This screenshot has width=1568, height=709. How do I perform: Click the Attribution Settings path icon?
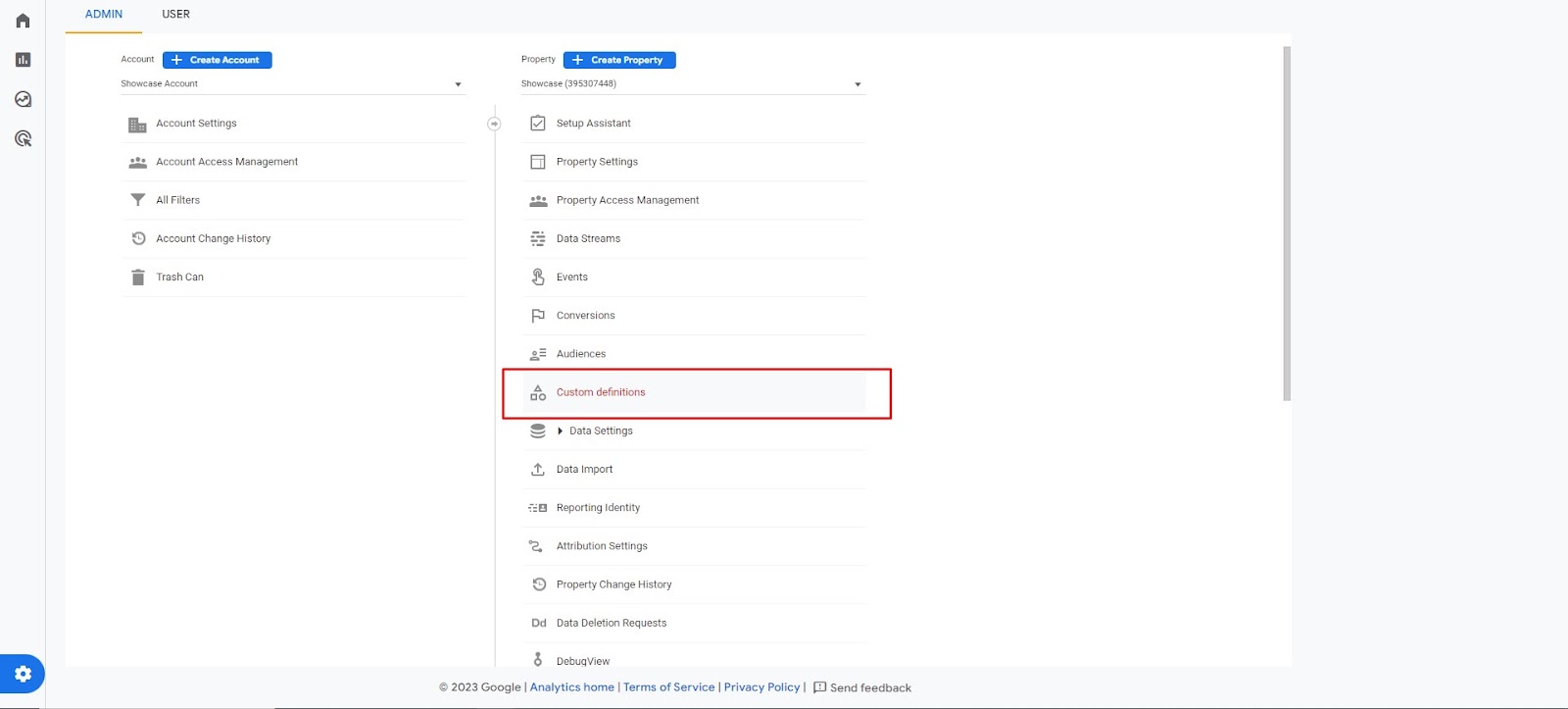pos(536,546)
